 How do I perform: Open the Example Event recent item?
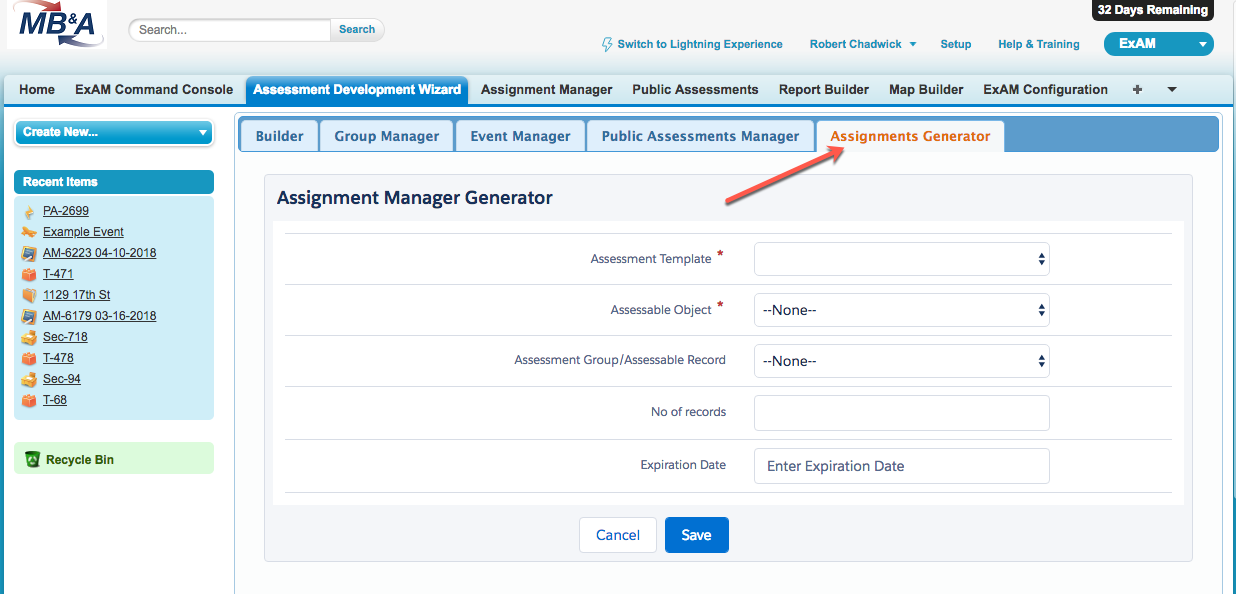coord(83,232)
